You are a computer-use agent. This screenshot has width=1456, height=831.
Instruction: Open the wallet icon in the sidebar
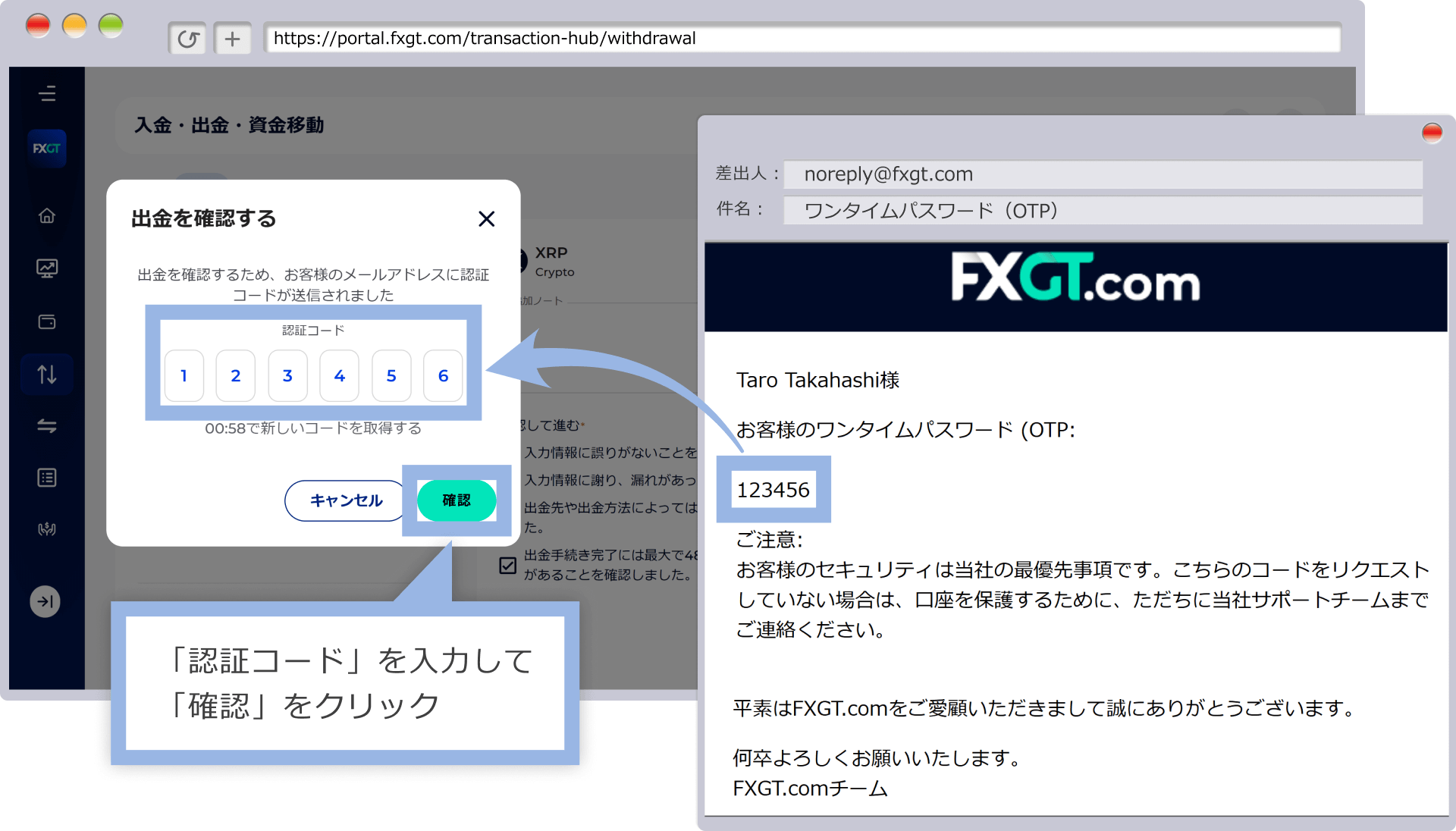click(47, 321)
